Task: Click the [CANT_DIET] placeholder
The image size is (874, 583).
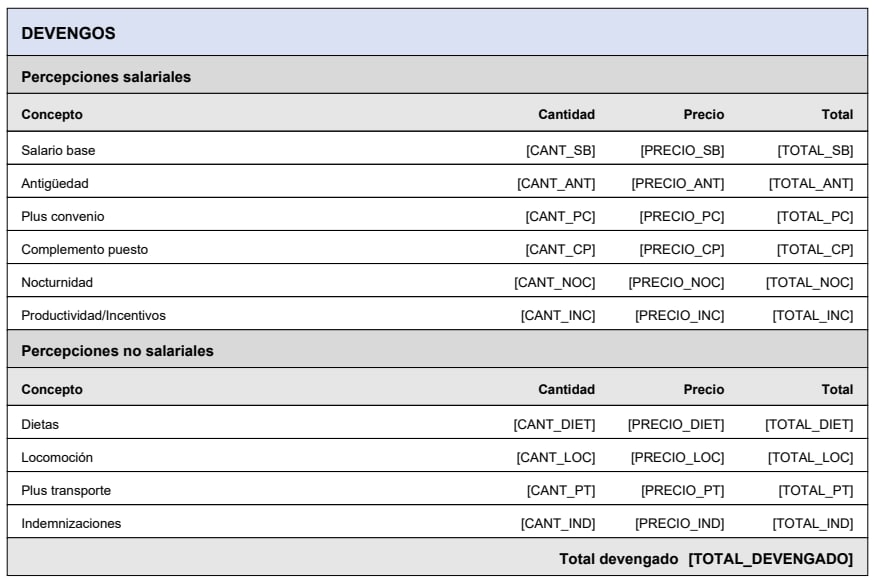Action: coord(554,424)
